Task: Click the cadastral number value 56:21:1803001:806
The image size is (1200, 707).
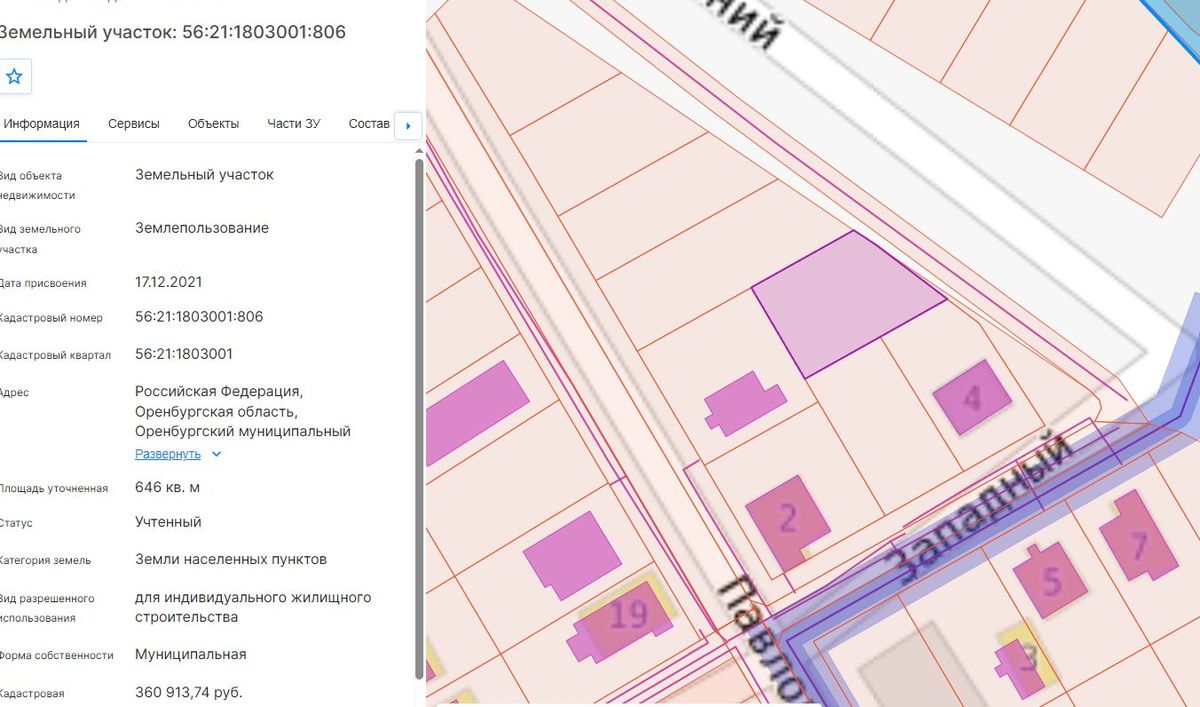Action: coord(199,317)
